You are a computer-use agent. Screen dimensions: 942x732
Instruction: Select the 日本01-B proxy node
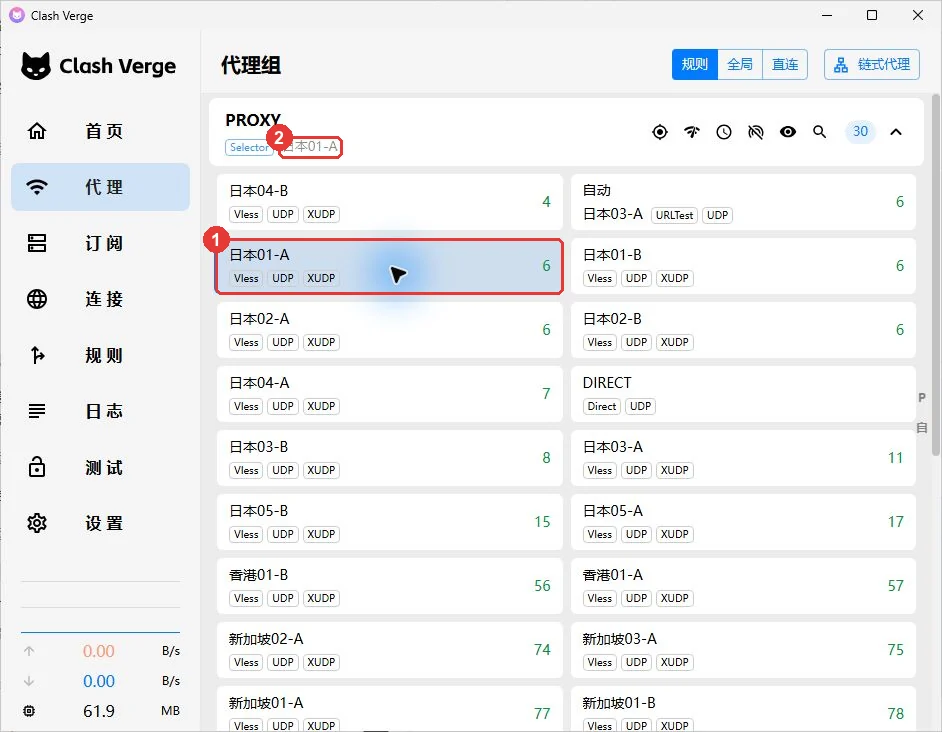coord(743,266)
